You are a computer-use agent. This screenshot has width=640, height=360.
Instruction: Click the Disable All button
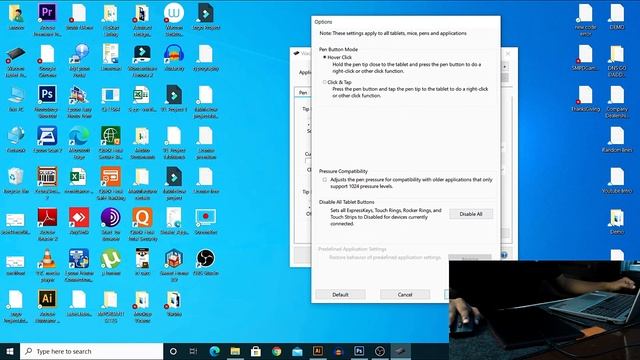[x=471, y=214]
